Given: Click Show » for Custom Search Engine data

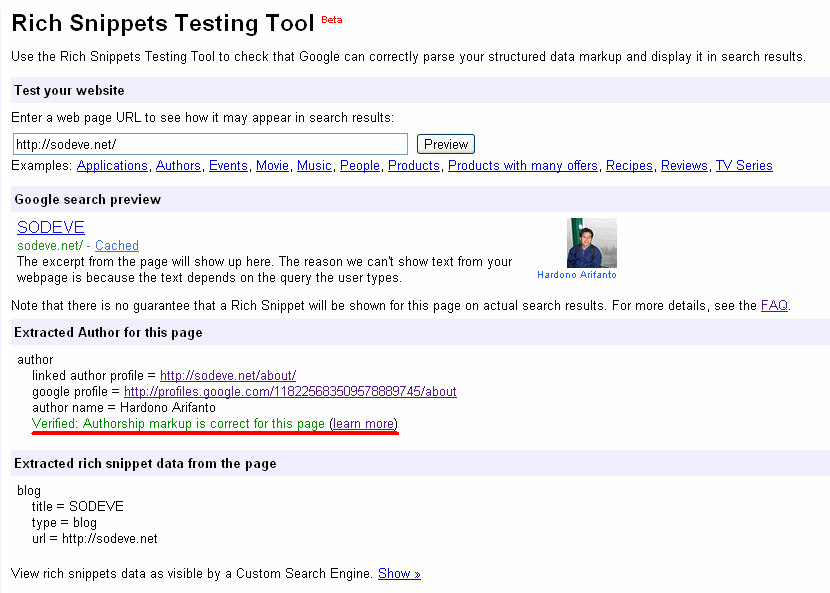Looking at the screenshot, I should click(399, 573).
